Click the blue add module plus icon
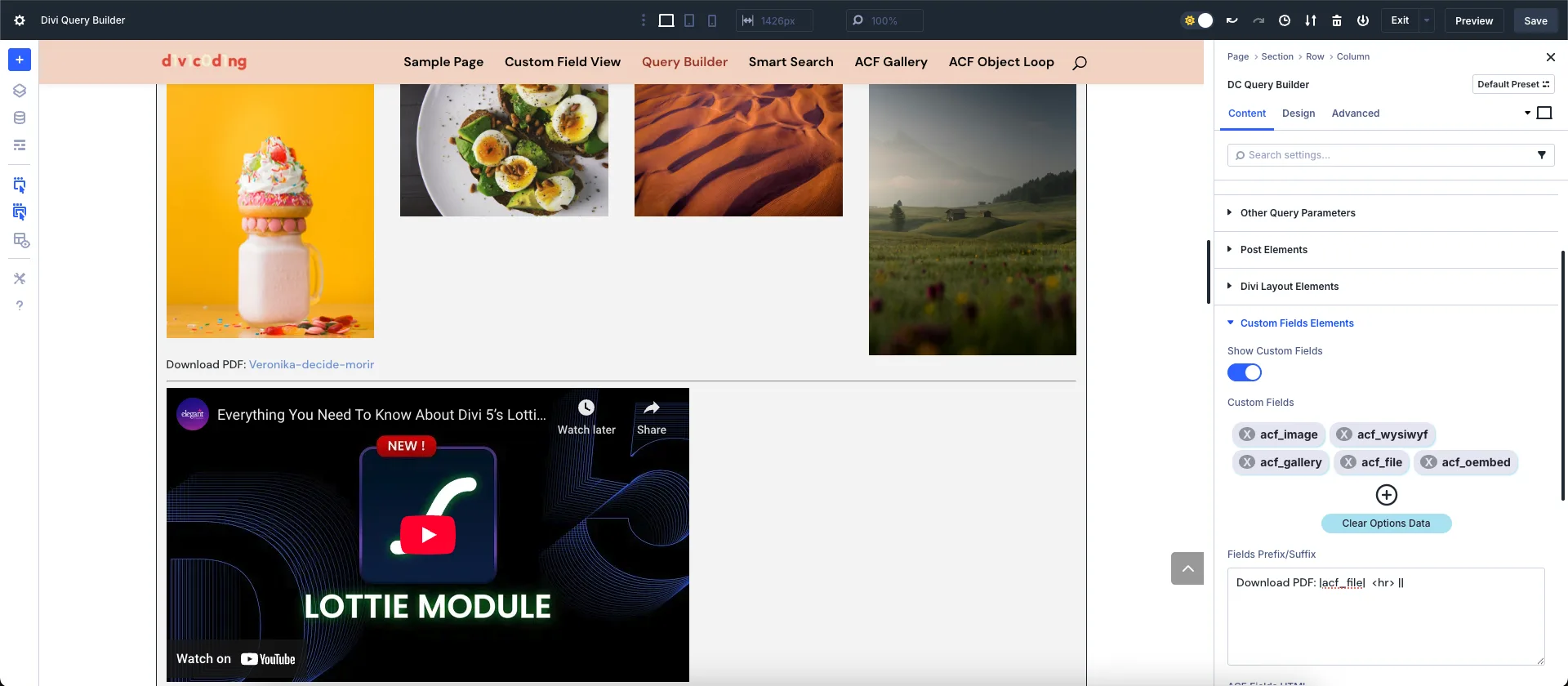 click(20, 60)
